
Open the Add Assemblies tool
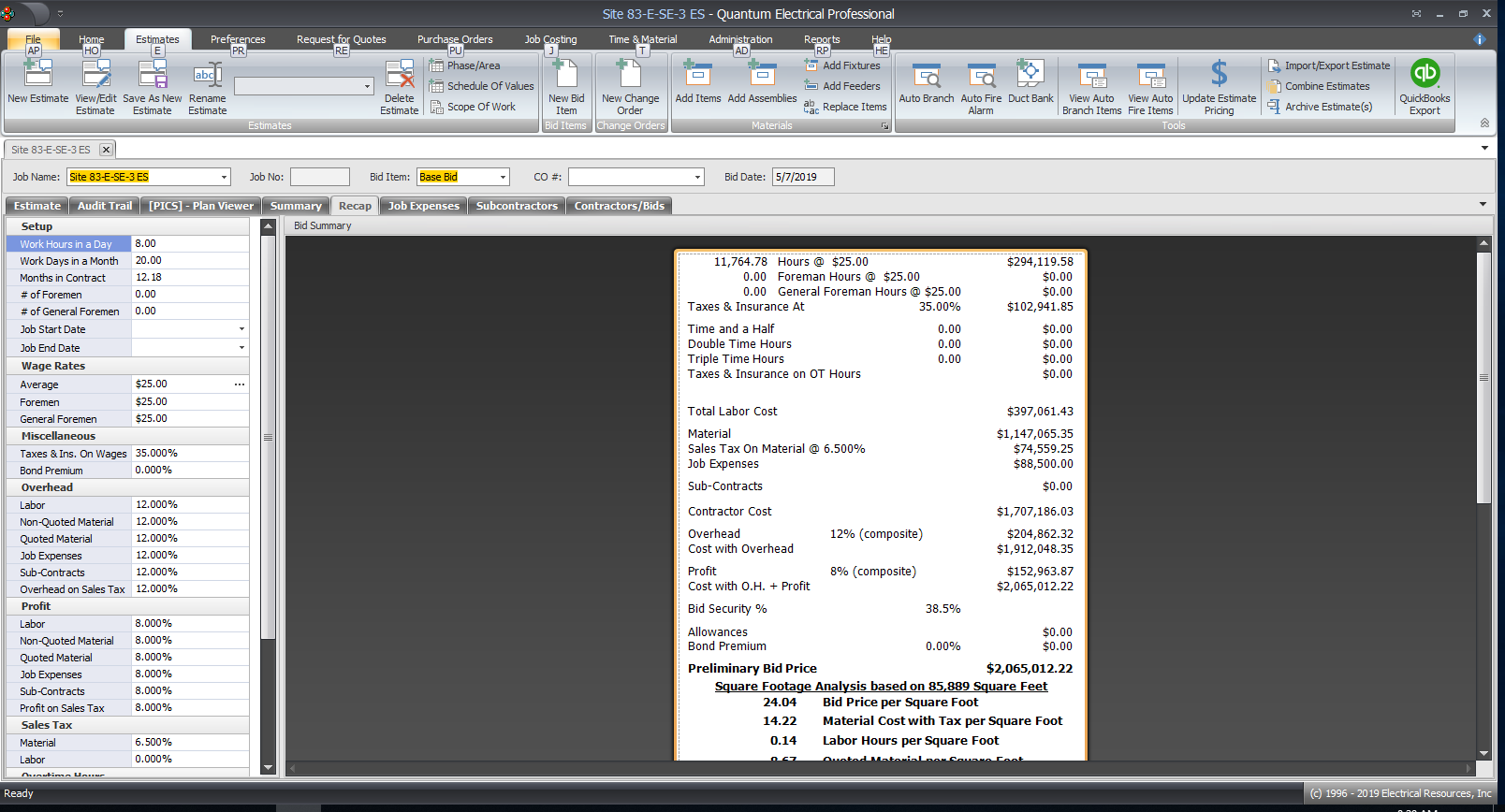(x=762, y=75)
